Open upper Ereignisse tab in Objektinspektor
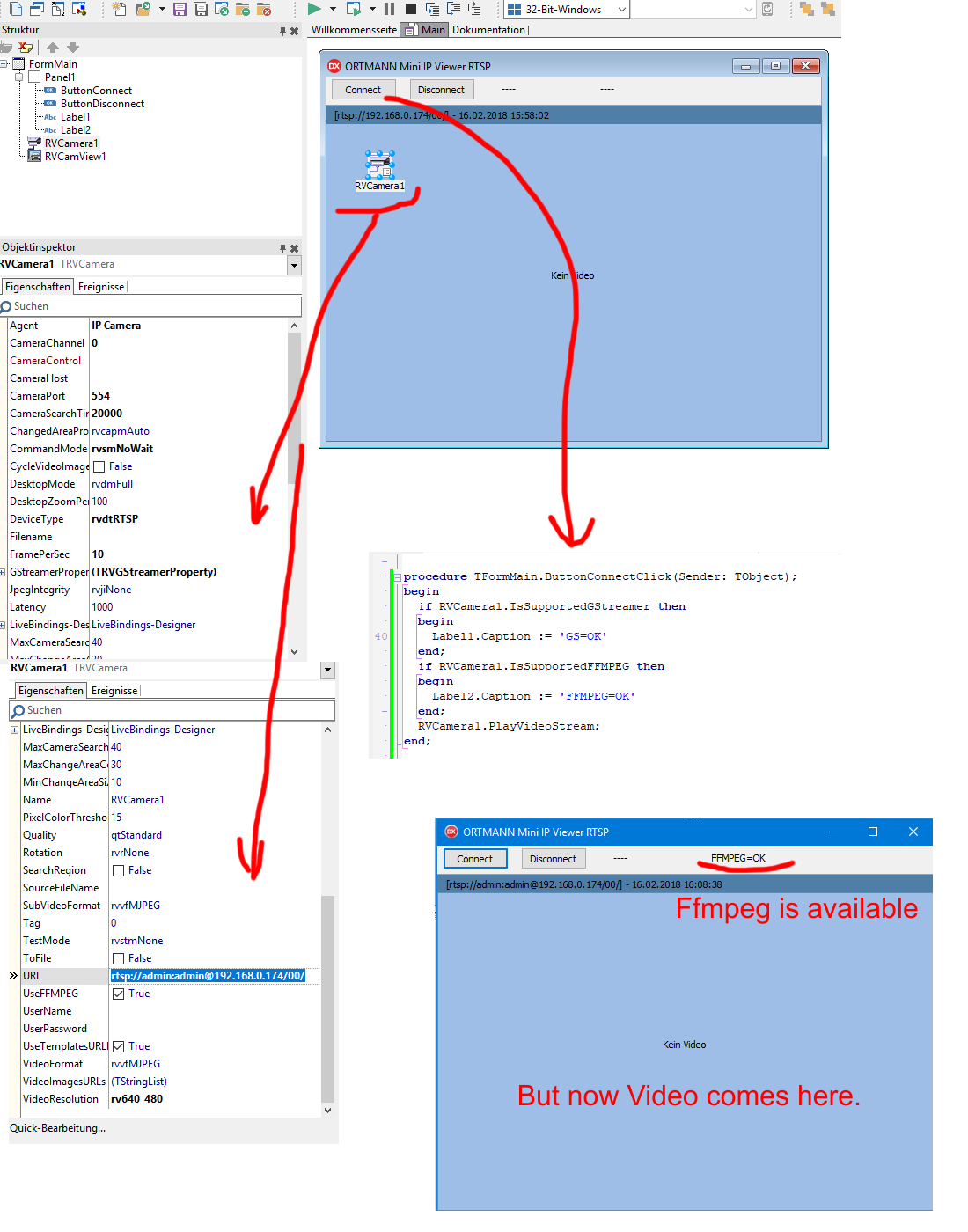Screen dimensions: 968x1232 tap(101, 287)
